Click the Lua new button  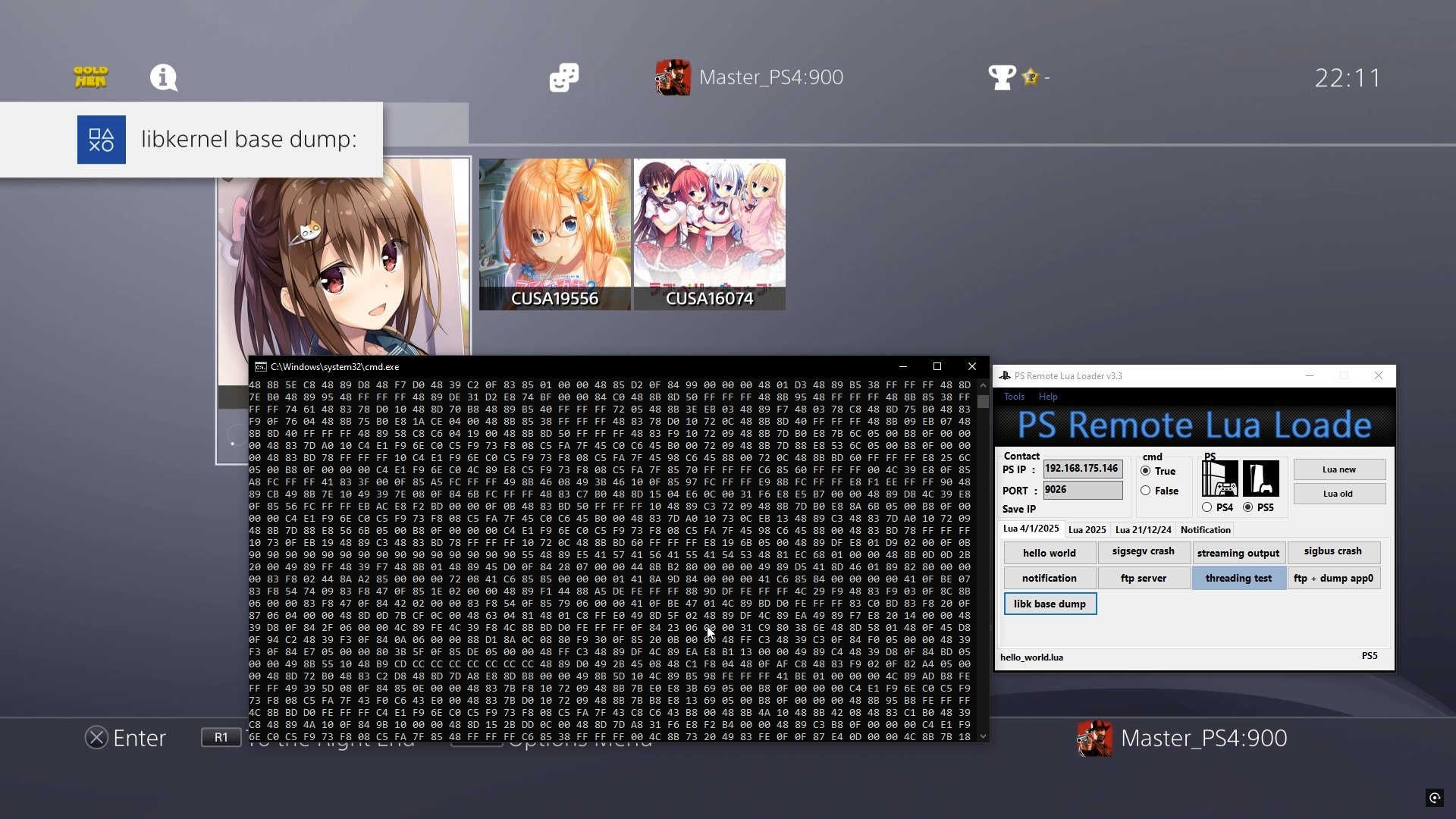pyautogui.click(x=1338, y=469)
